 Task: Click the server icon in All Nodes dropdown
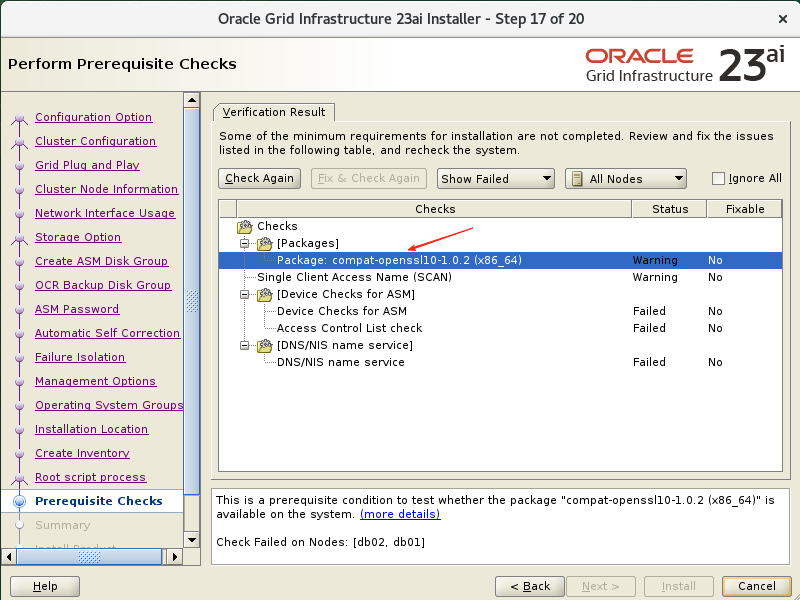pos(577,179)
